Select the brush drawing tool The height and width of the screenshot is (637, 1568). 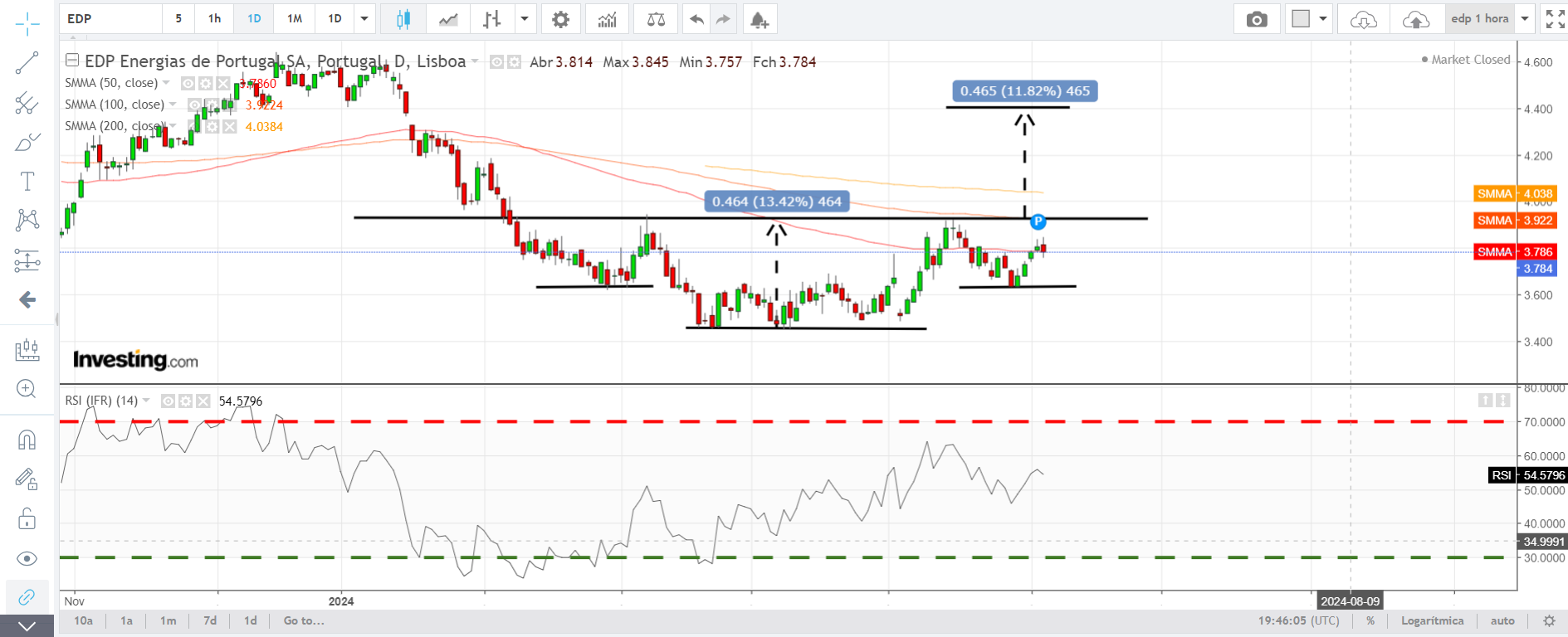pos(27,142)
